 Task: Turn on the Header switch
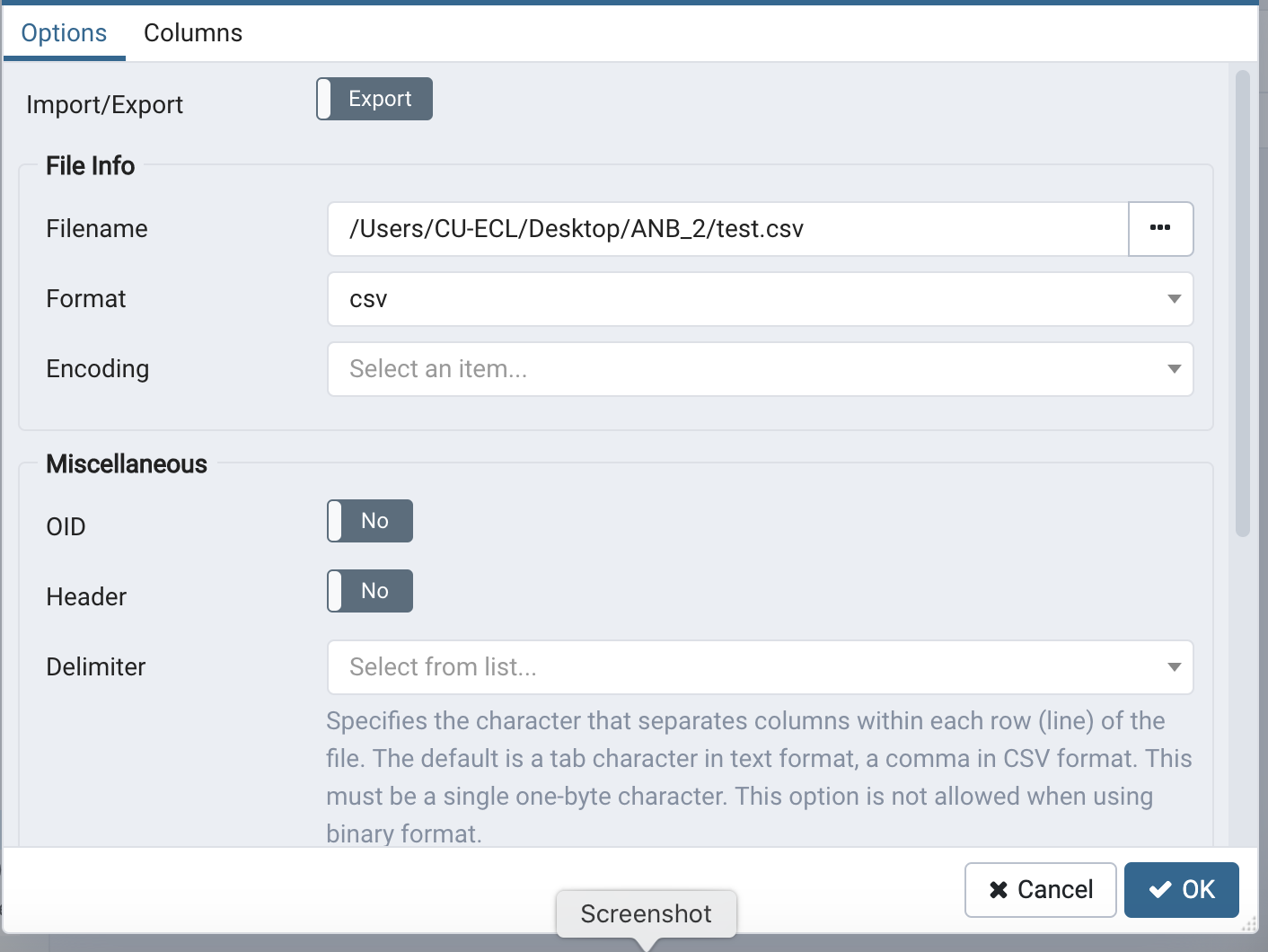coord(370,591)
